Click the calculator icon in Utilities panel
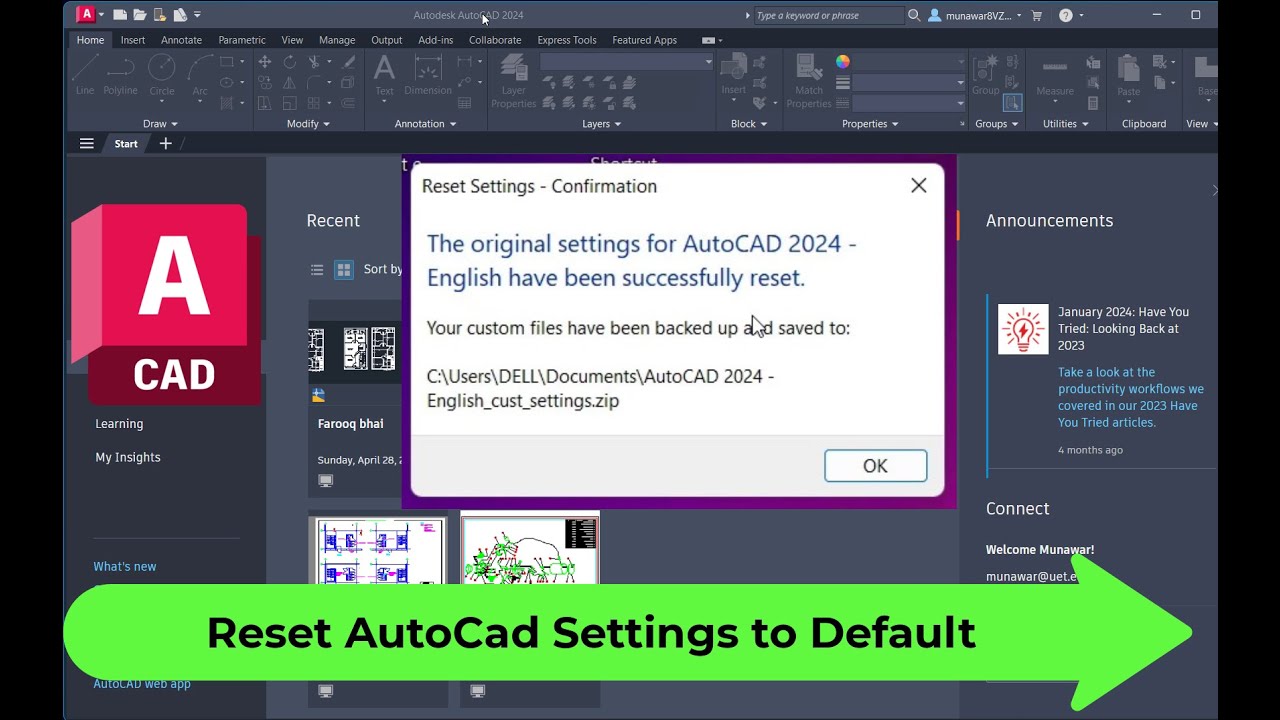This screenshot has height=720, width=1280. [x=1093, y=102]
